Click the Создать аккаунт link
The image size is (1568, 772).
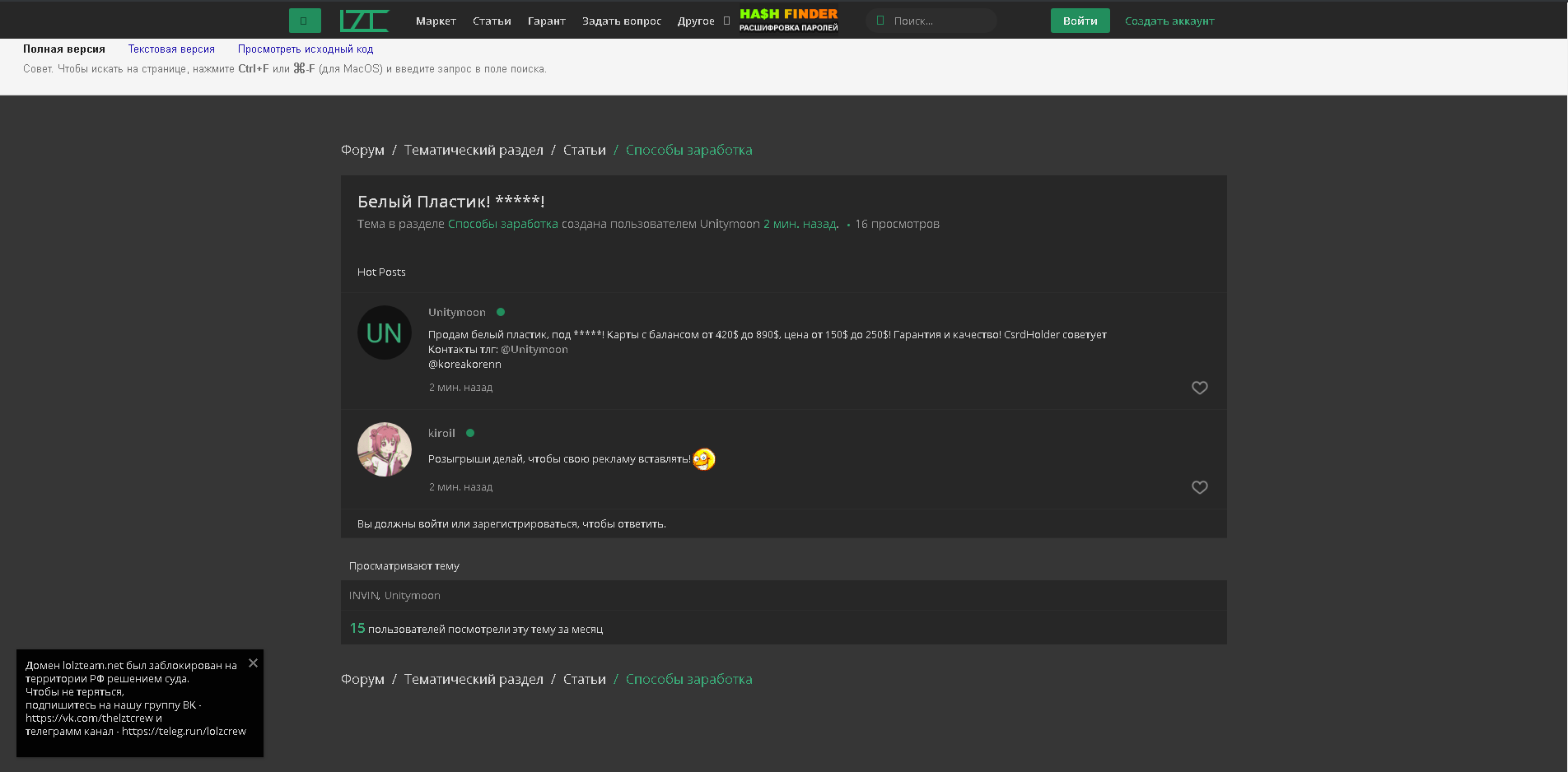(x=1169, y=21)
